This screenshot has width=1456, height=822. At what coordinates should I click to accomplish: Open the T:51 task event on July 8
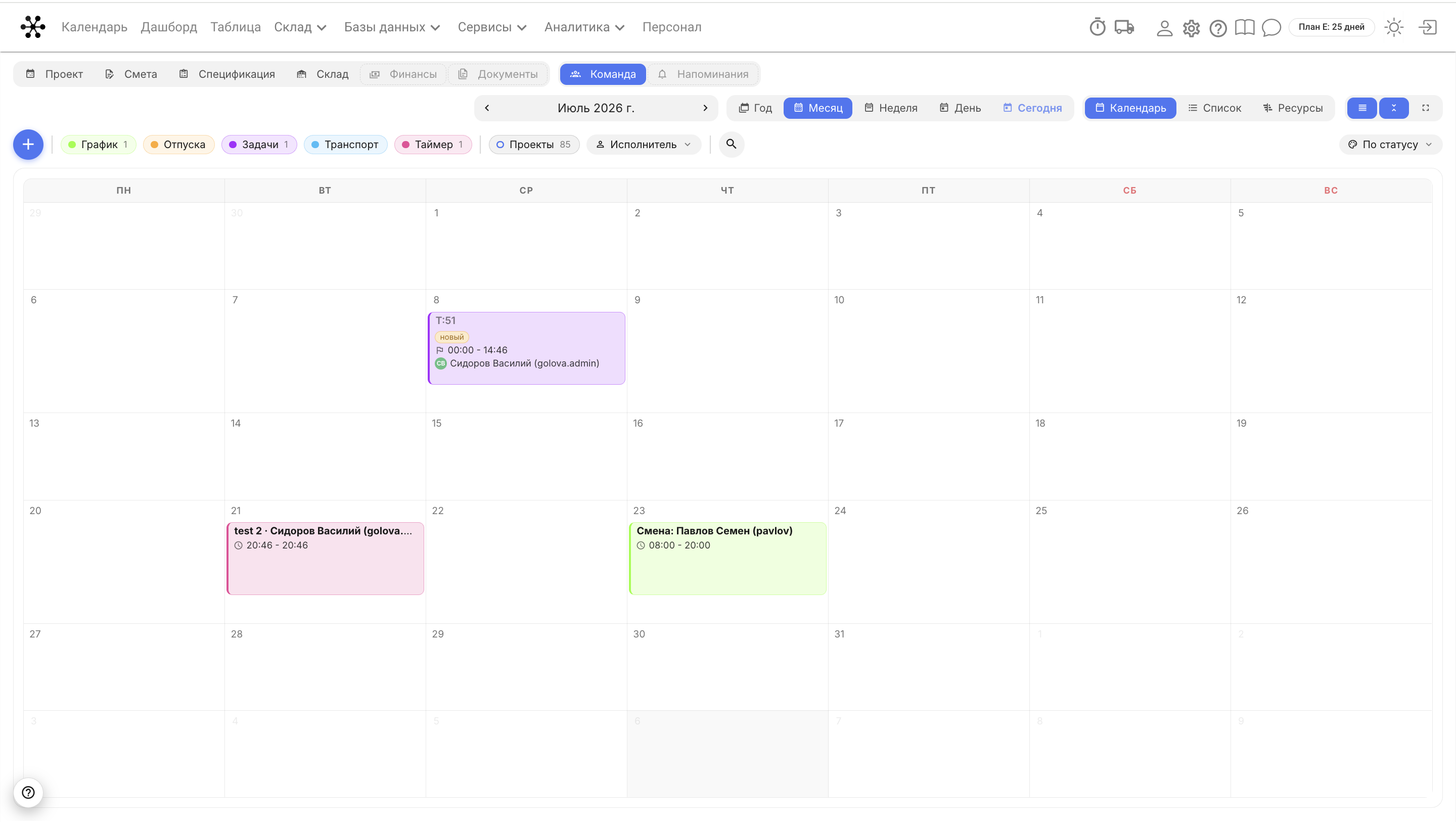[526, 348]
